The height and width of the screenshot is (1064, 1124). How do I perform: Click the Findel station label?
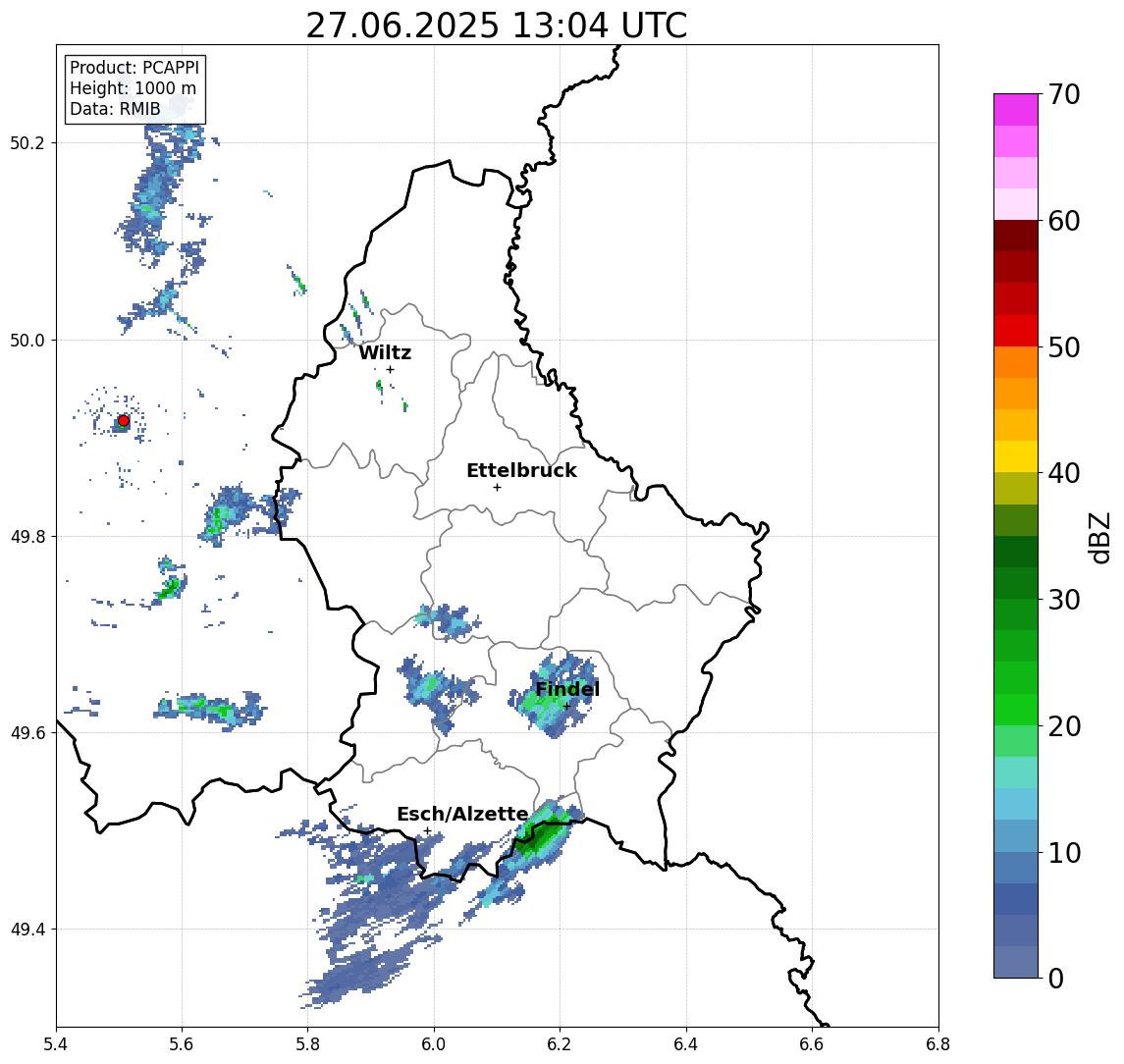[x=567, y=689]
